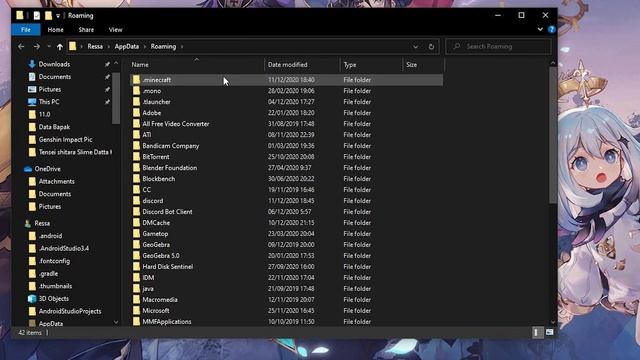This screenshot has height=360, width=640.
Task: Sort by the Type column header
Action: 371,64
